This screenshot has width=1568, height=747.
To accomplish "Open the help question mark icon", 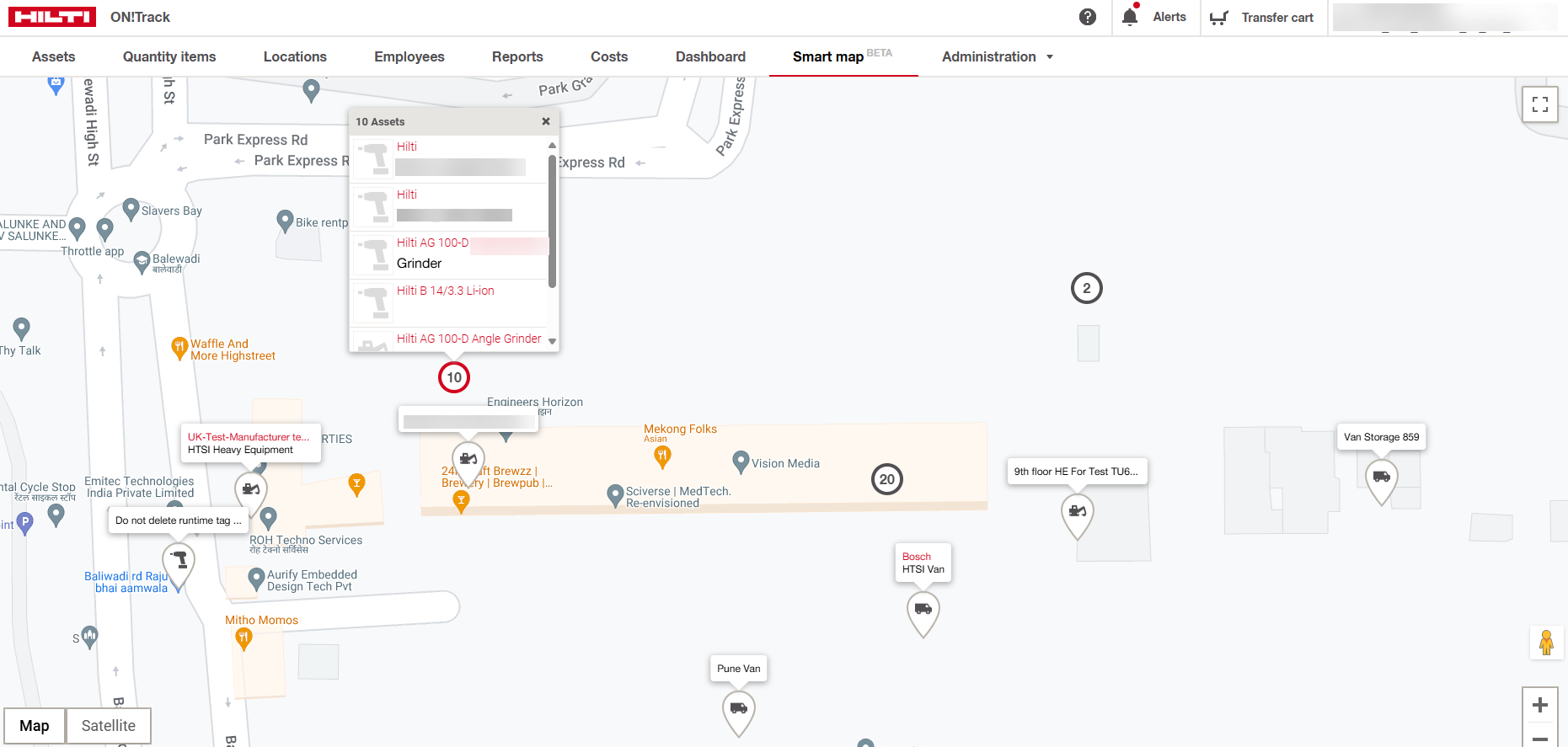I will (1088, 17).
